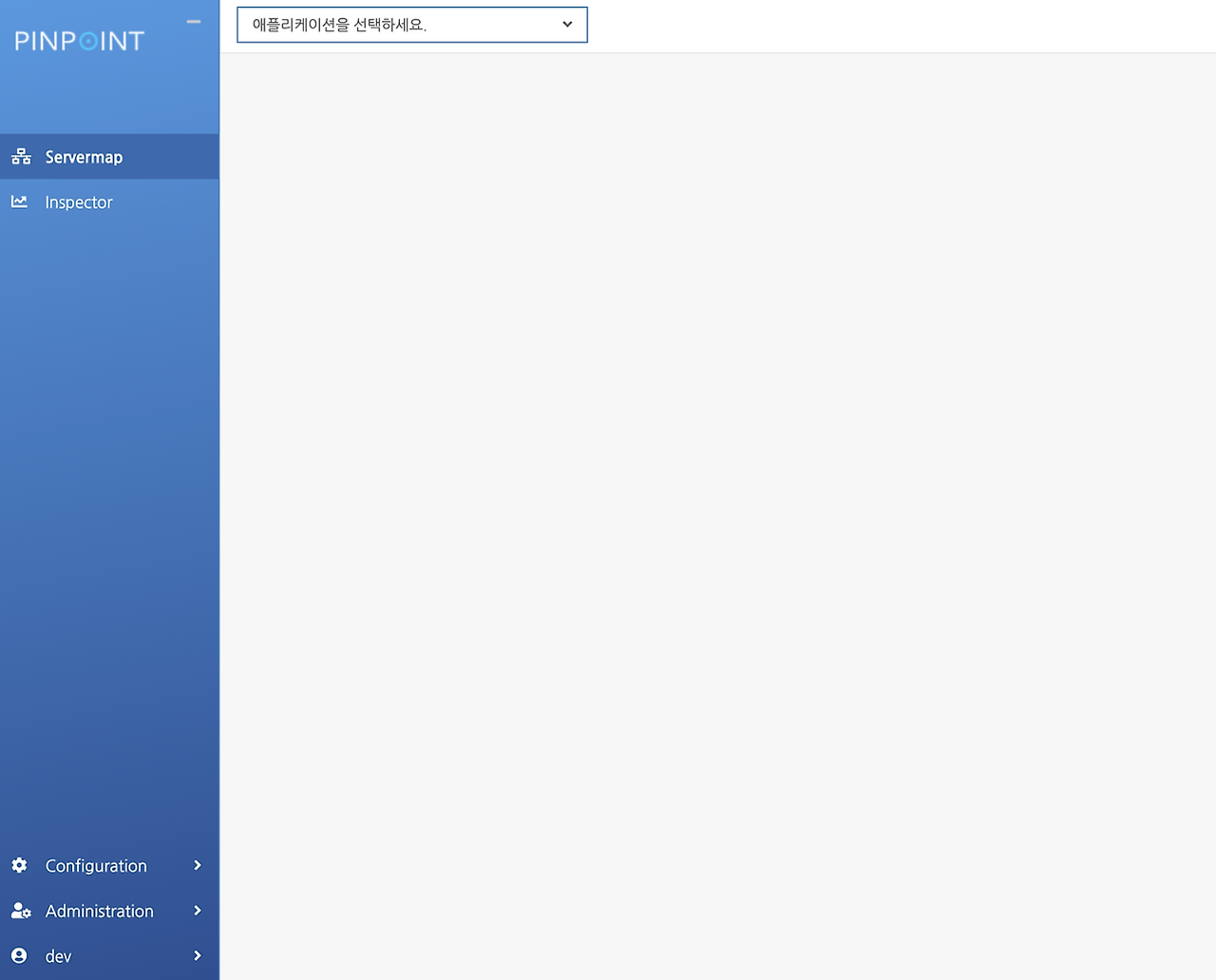1216x980 pixels.
Task: Click the Pinpoint logo
Action: (x=80, y=41)
